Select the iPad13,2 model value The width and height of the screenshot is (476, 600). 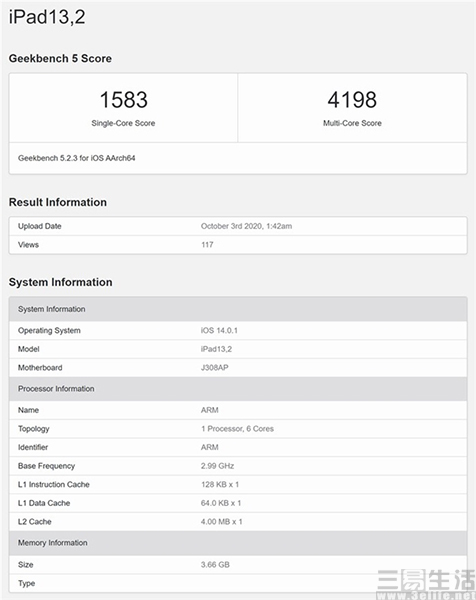click(x=216, y=349)
